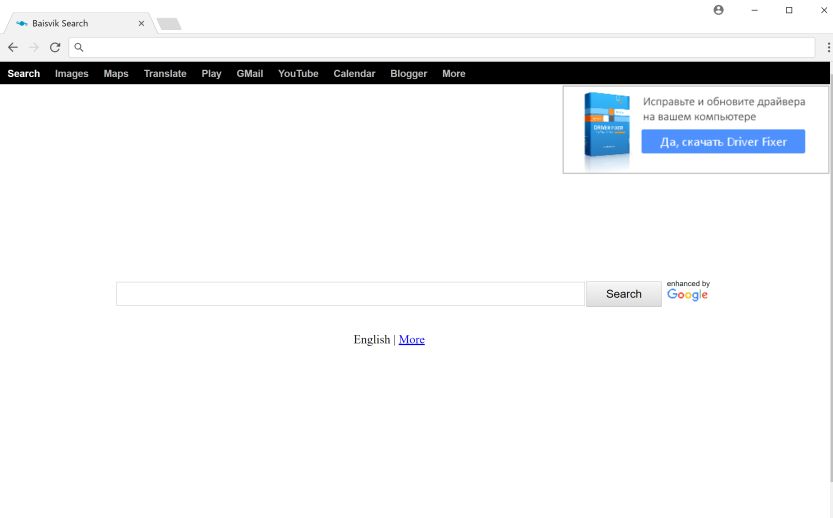Open Images in the navigation bar
Viewport: 833px width, 518px height.
(x=72, y=74)
